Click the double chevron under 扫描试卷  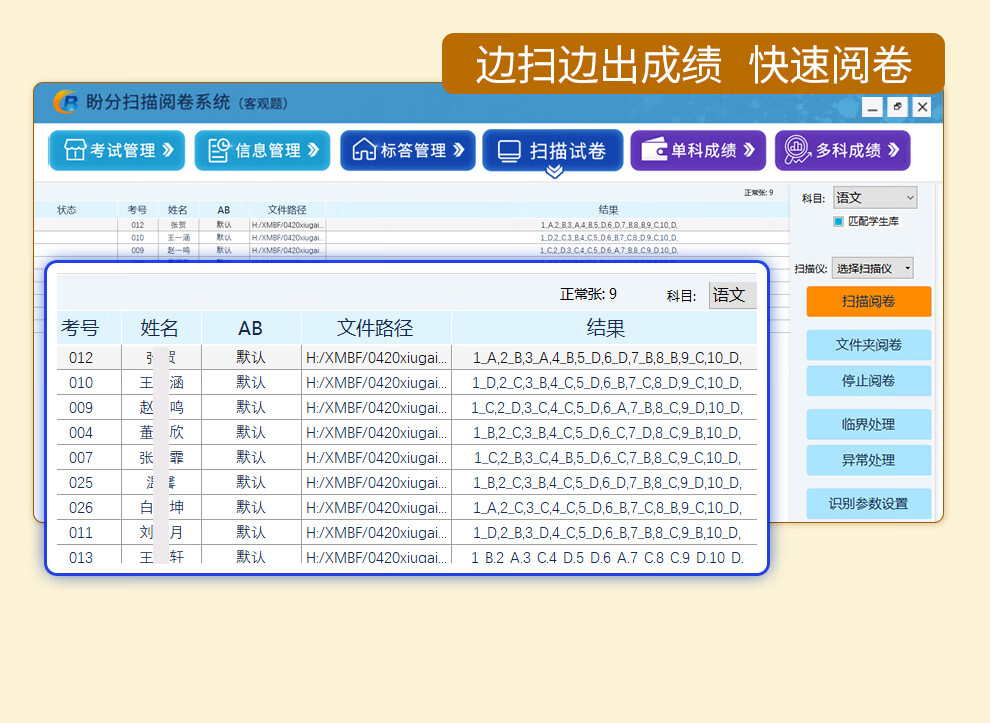(554, 172)
